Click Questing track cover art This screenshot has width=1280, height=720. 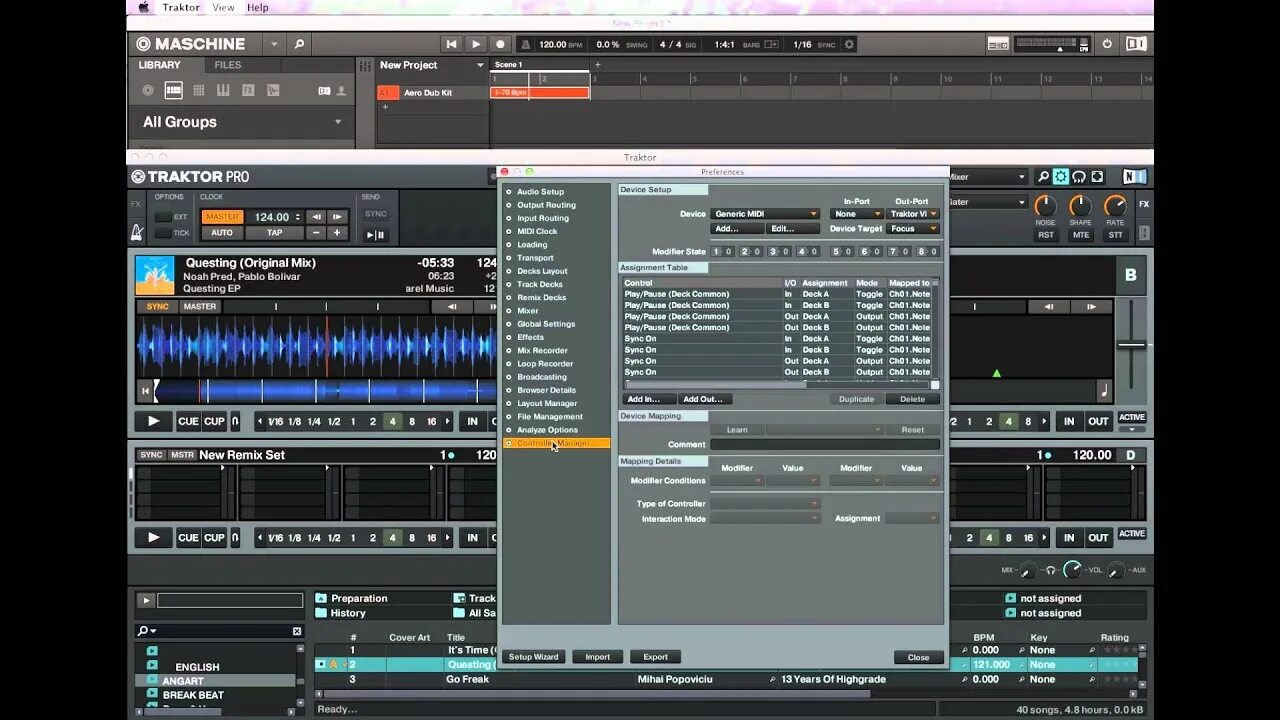coord(155,276)
